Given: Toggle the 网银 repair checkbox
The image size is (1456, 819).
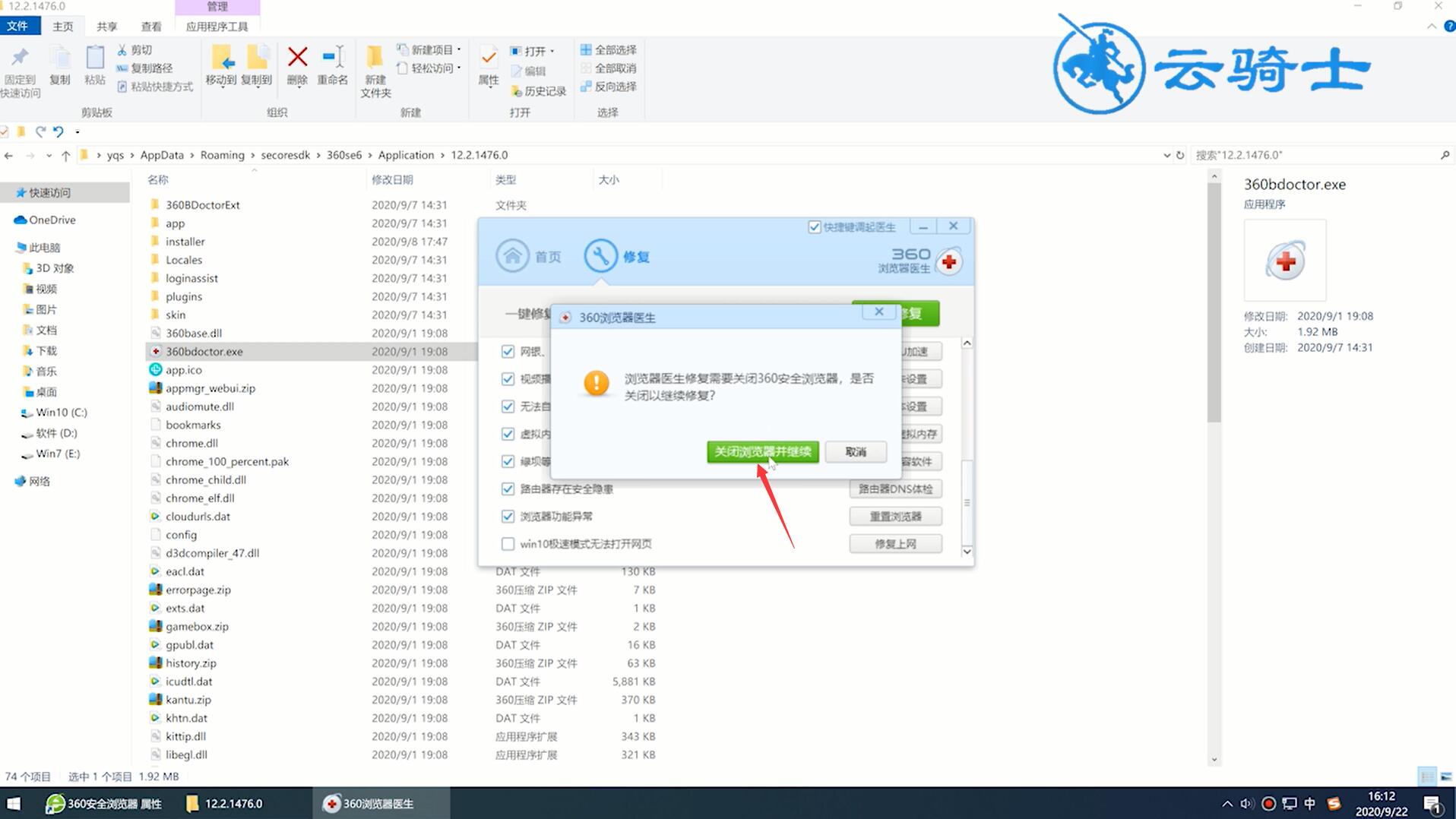Looking at the screenshot, I should pyautogui.click(x=508, y=352).
